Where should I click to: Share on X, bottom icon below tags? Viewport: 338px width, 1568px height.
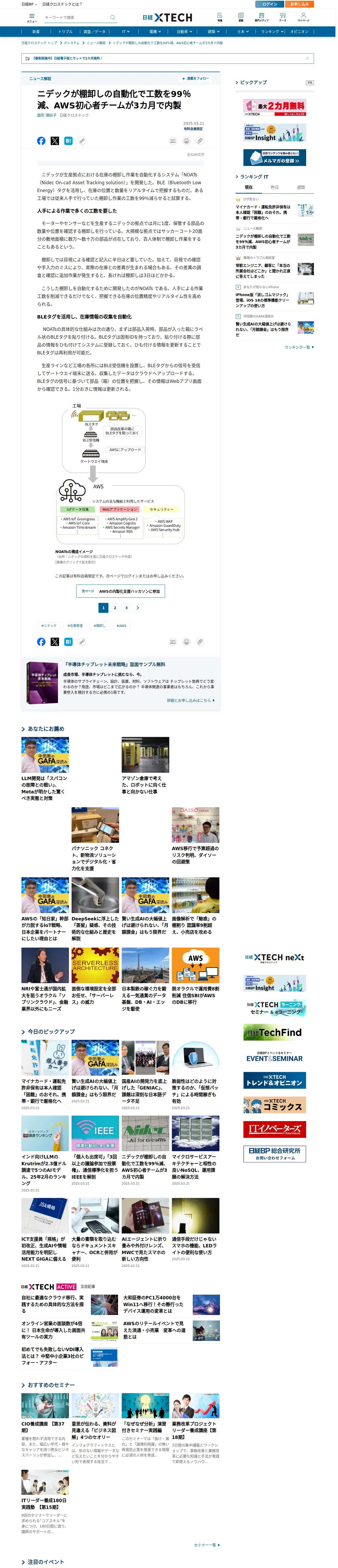[x=55, y=642]
